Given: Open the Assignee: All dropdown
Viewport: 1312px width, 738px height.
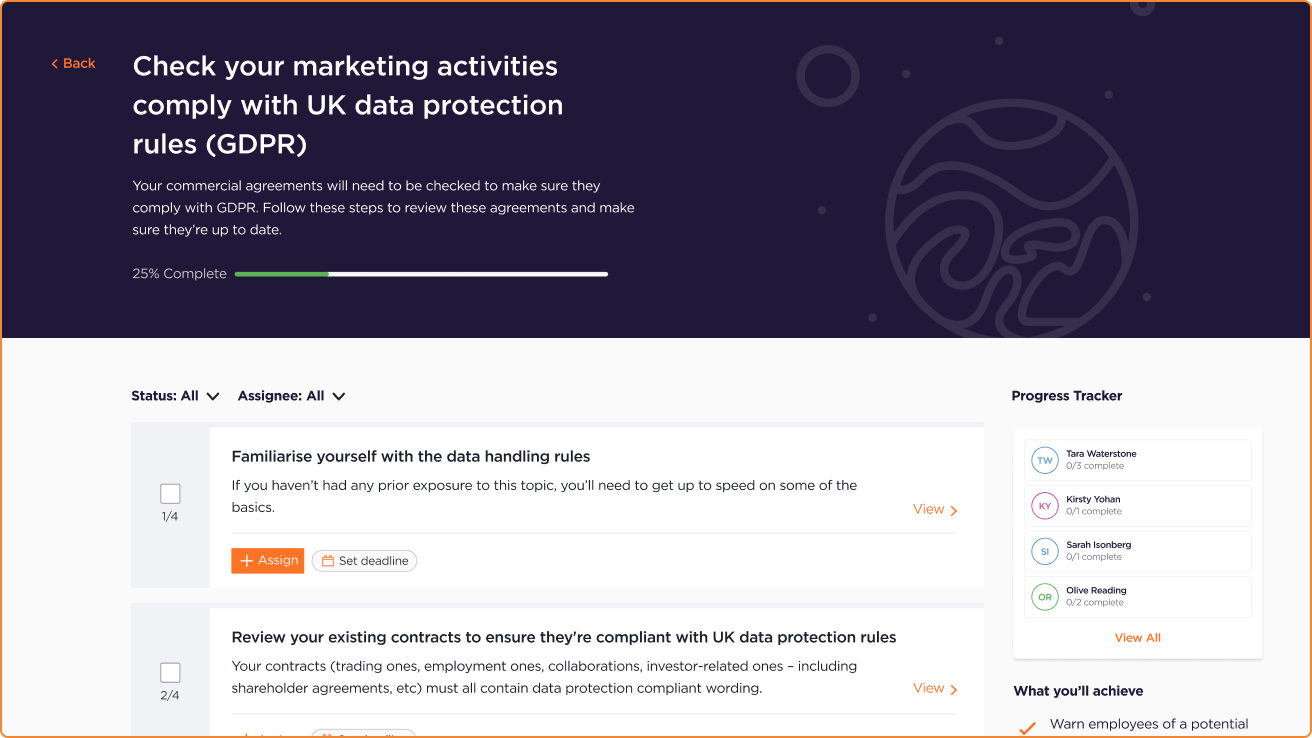Looking at the screenshot, I should click(x=291, y=396).
